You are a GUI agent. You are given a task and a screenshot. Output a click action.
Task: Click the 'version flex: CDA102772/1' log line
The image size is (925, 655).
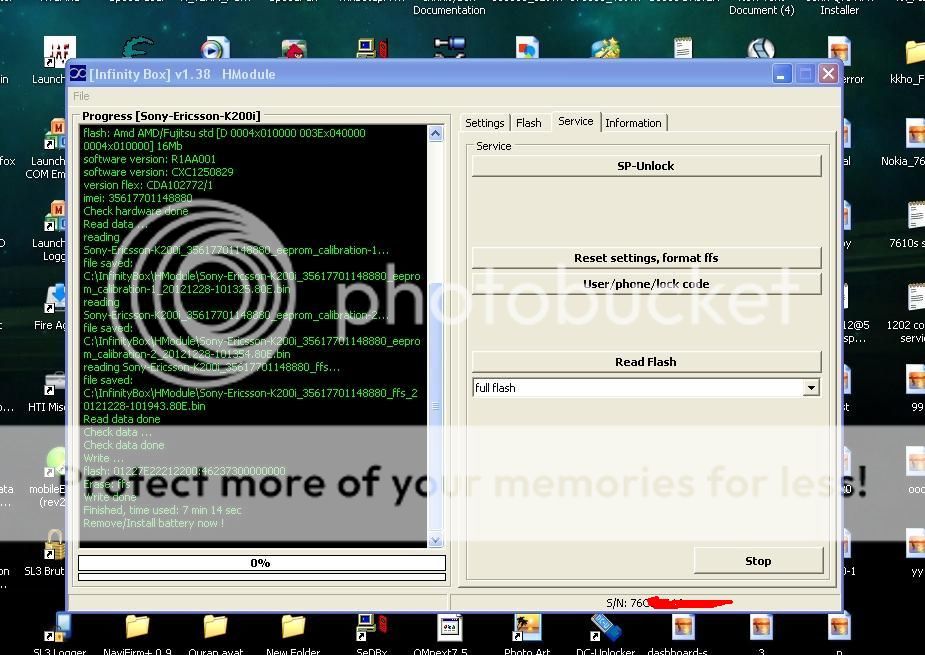point(148,185)
